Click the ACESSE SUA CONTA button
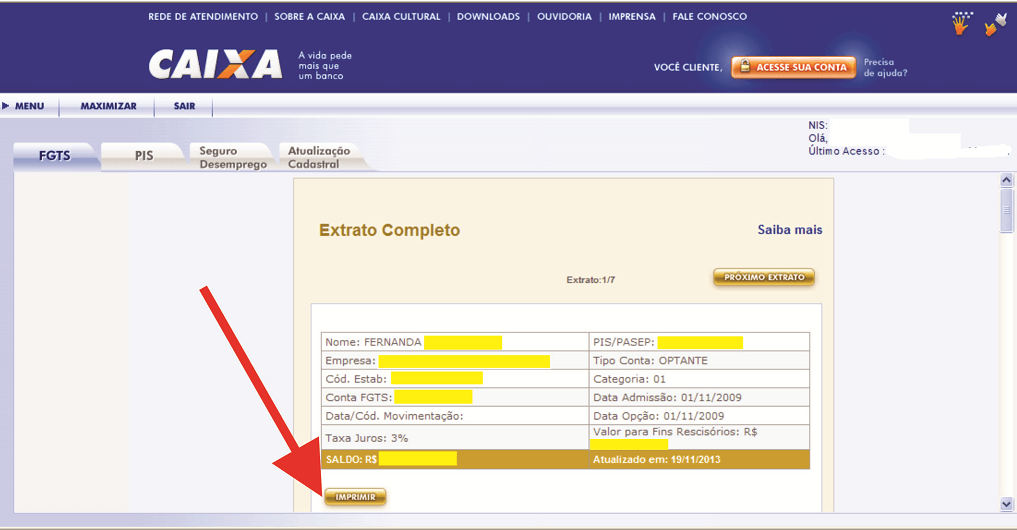The image size is (1017, 530). [x=794, y=67]
